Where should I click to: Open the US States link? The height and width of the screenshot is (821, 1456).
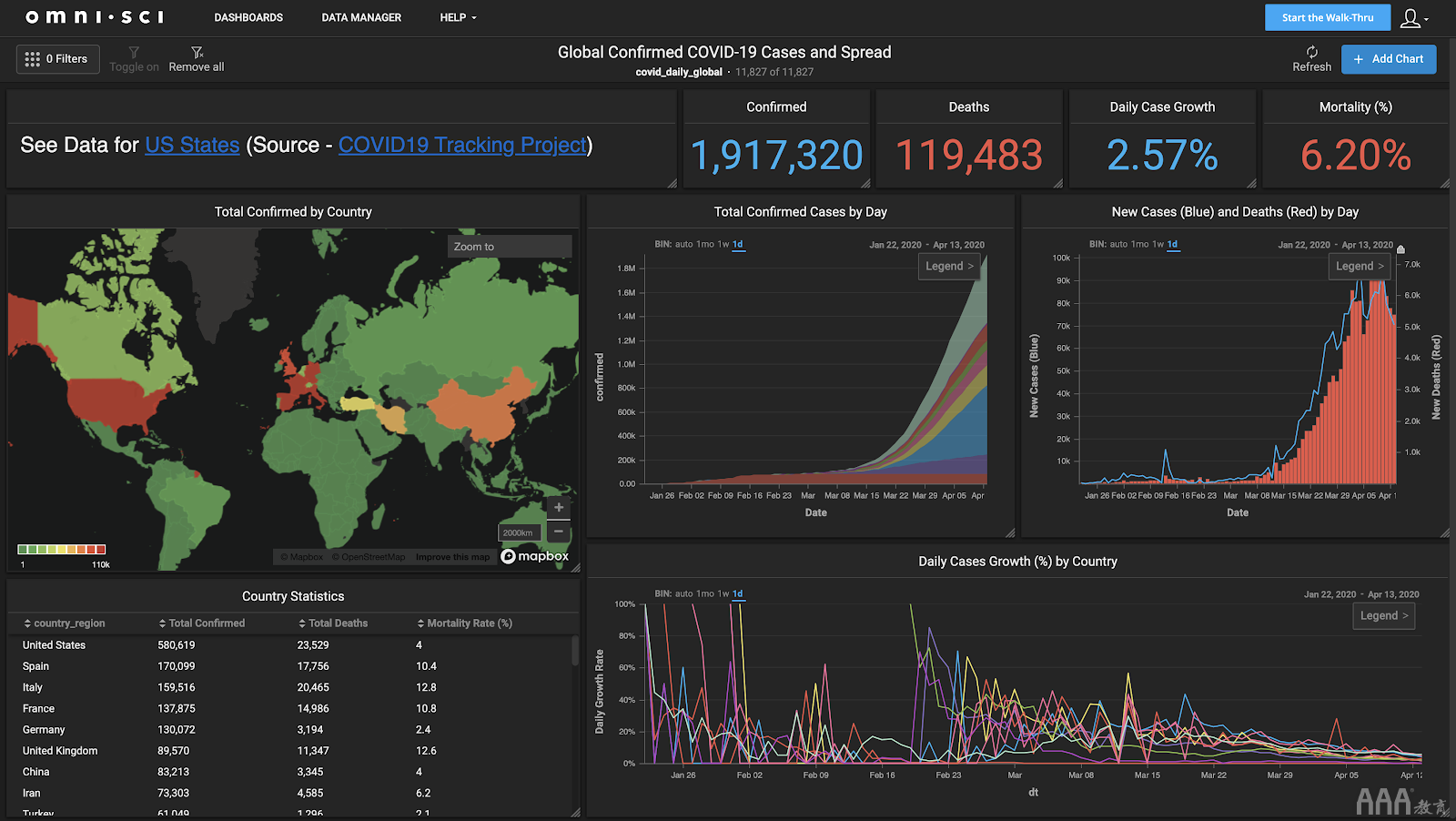click(x=192, y=145)
